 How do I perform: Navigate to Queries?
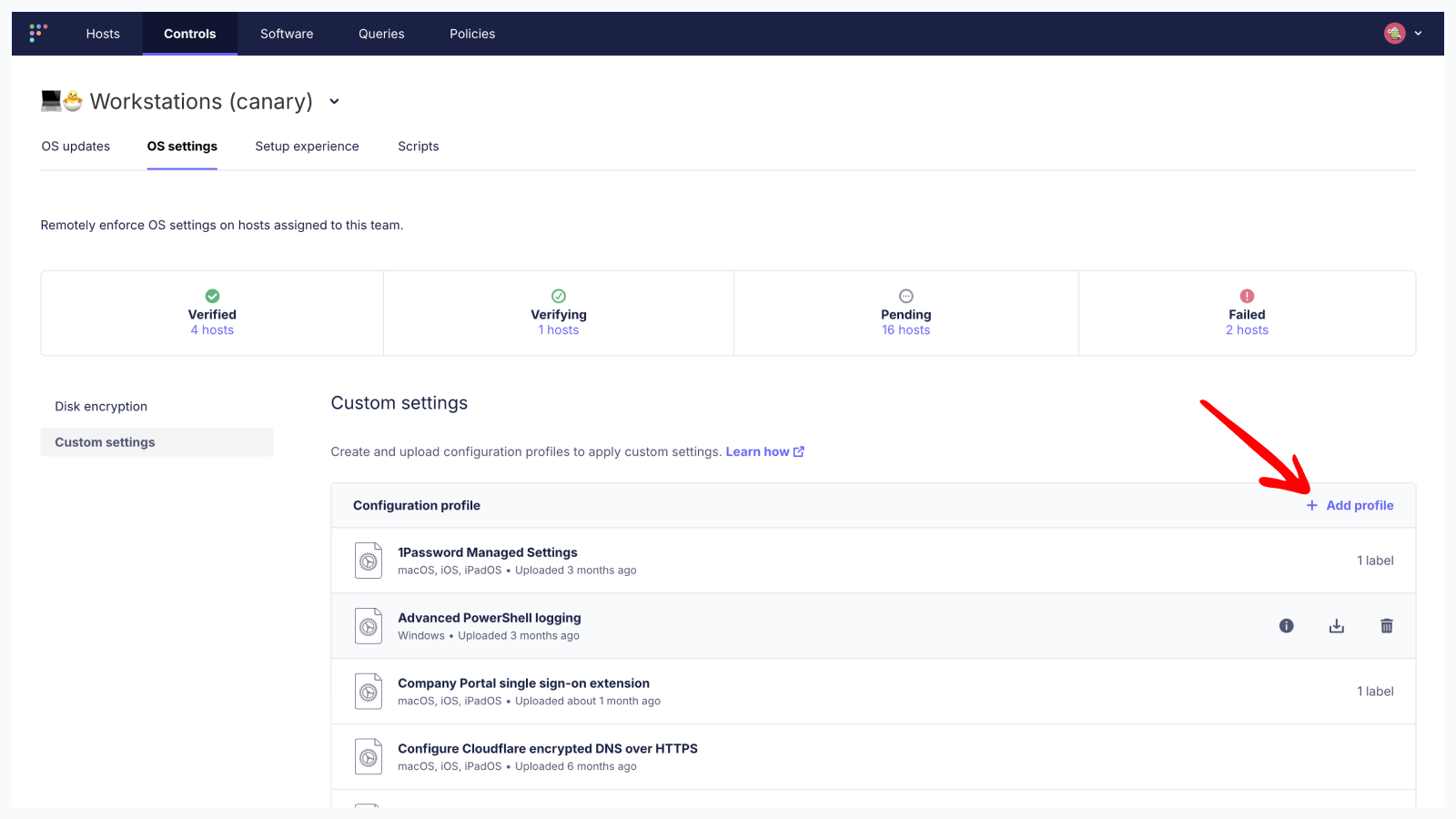pos(381,34)
